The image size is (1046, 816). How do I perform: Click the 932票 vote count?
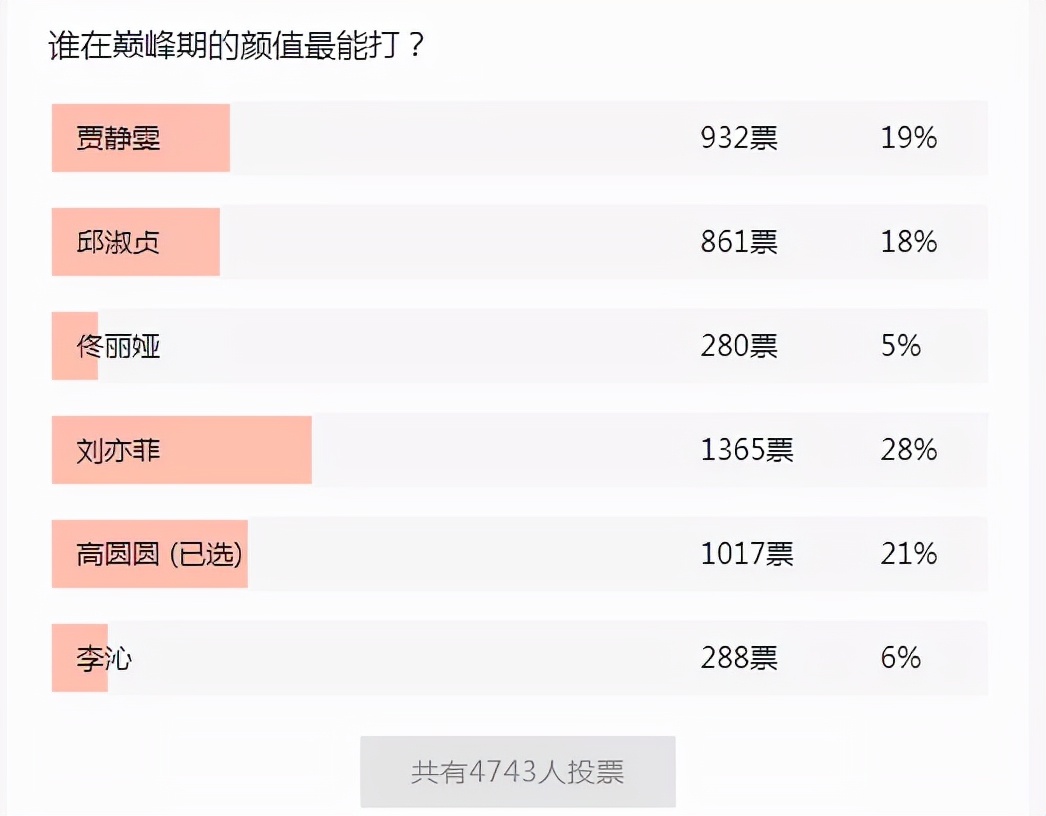[739, 138]
